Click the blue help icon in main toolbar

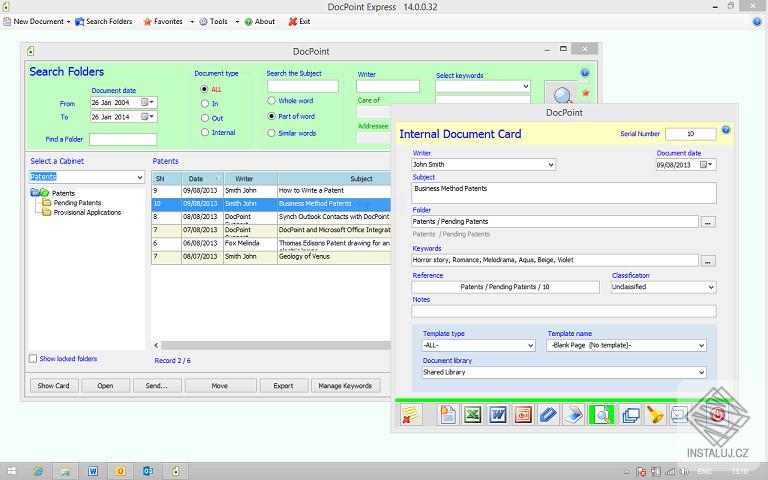click(757, 22)
